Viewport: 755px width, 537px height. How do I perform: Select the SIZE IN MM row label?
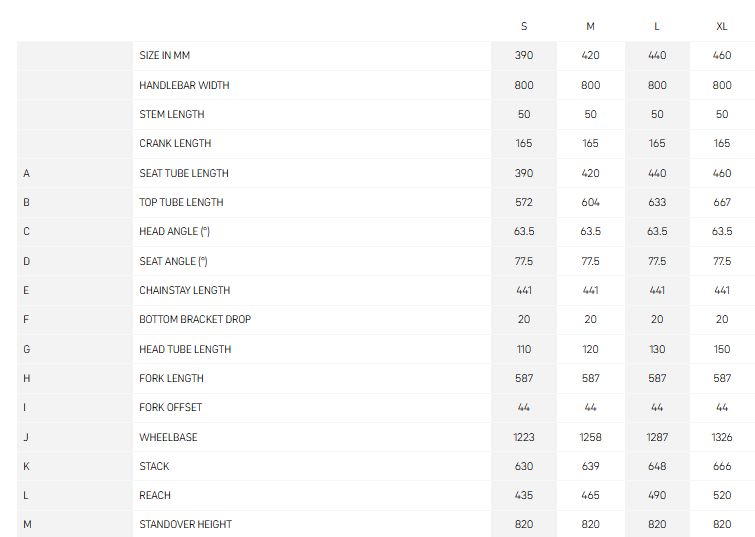click(165, 55)
